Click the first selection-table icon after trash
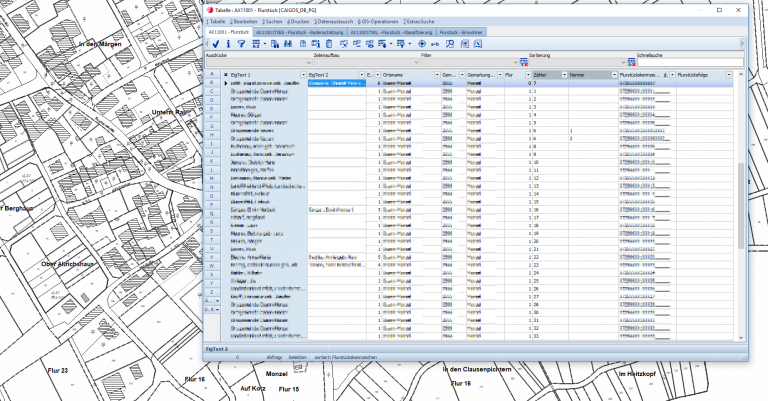 344,44
